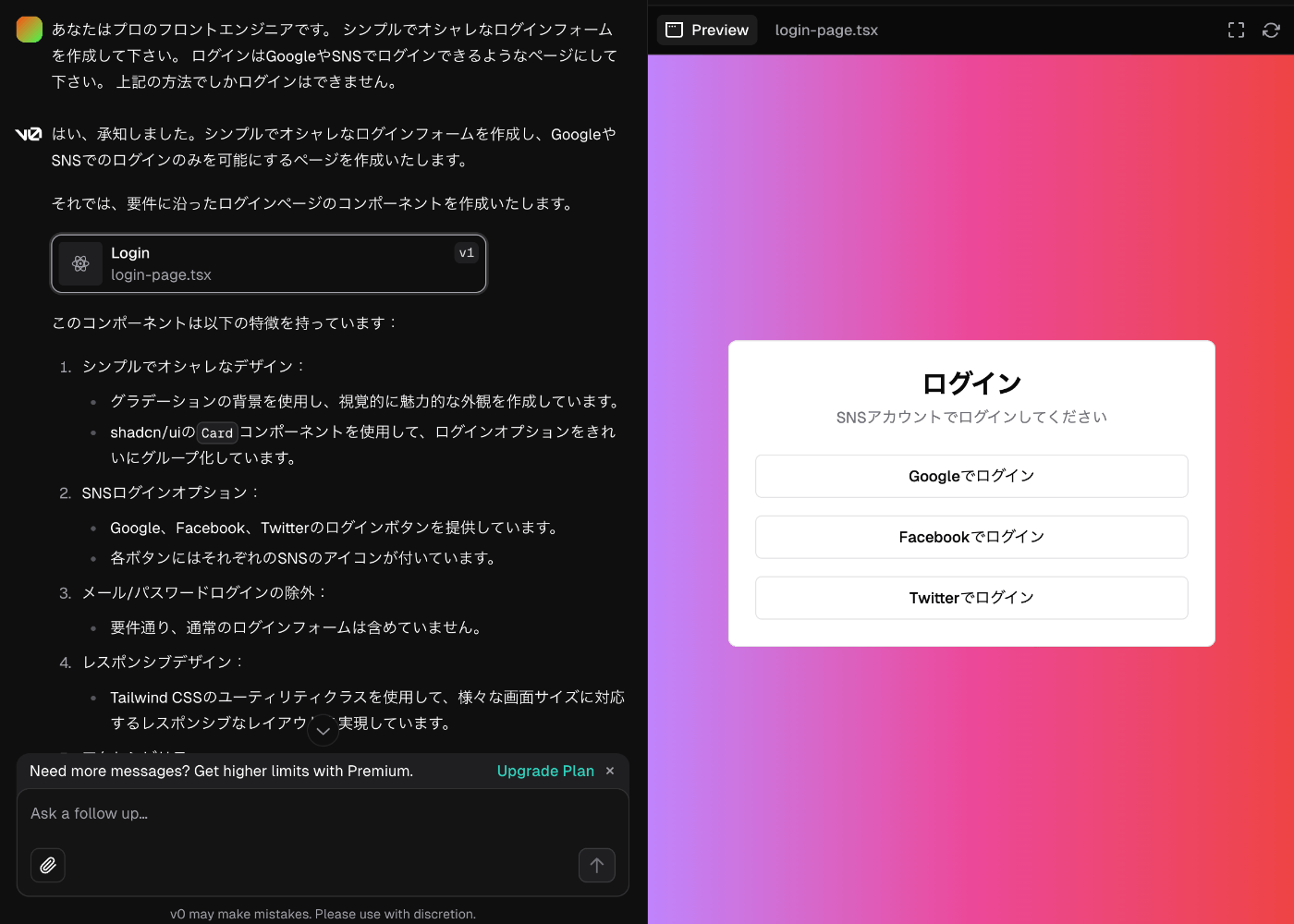Screen dimensions: 1294x924
Task: Click the v0 logo icon
Action: [x=29, y=135]
